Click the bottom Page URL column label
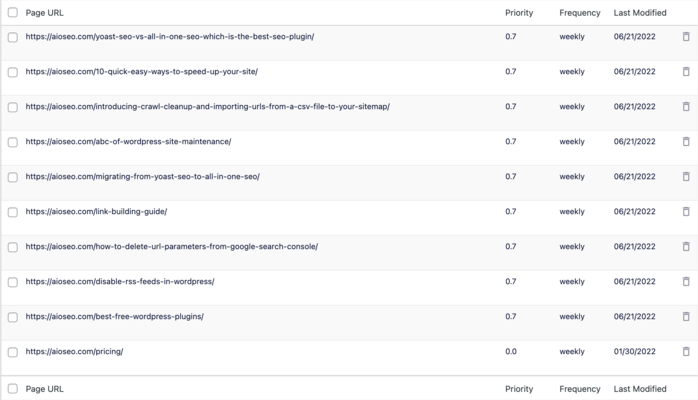This screenshot has width=698, height=400. click(x=45, y=389)
